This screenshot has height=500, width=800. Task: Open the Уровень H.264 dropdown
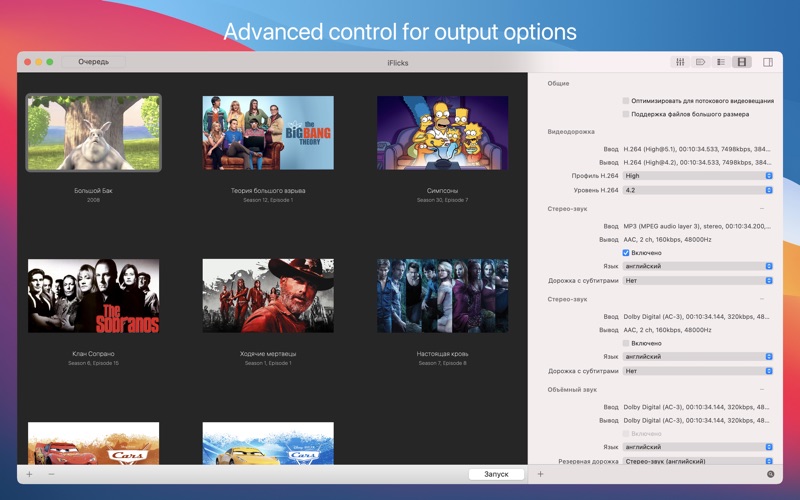pyautogui.click(x=697, y=190)
